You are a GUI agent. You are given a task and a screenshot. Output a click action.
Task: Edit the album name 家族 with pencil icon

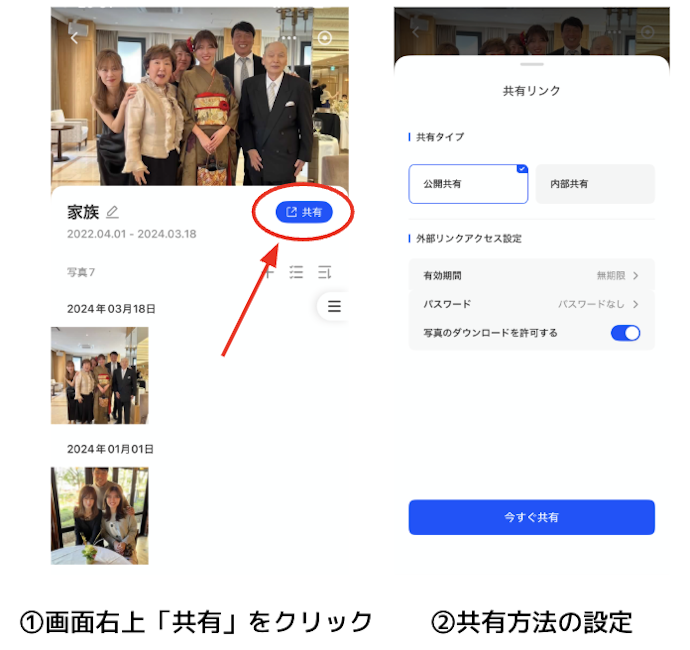point(113,212)
